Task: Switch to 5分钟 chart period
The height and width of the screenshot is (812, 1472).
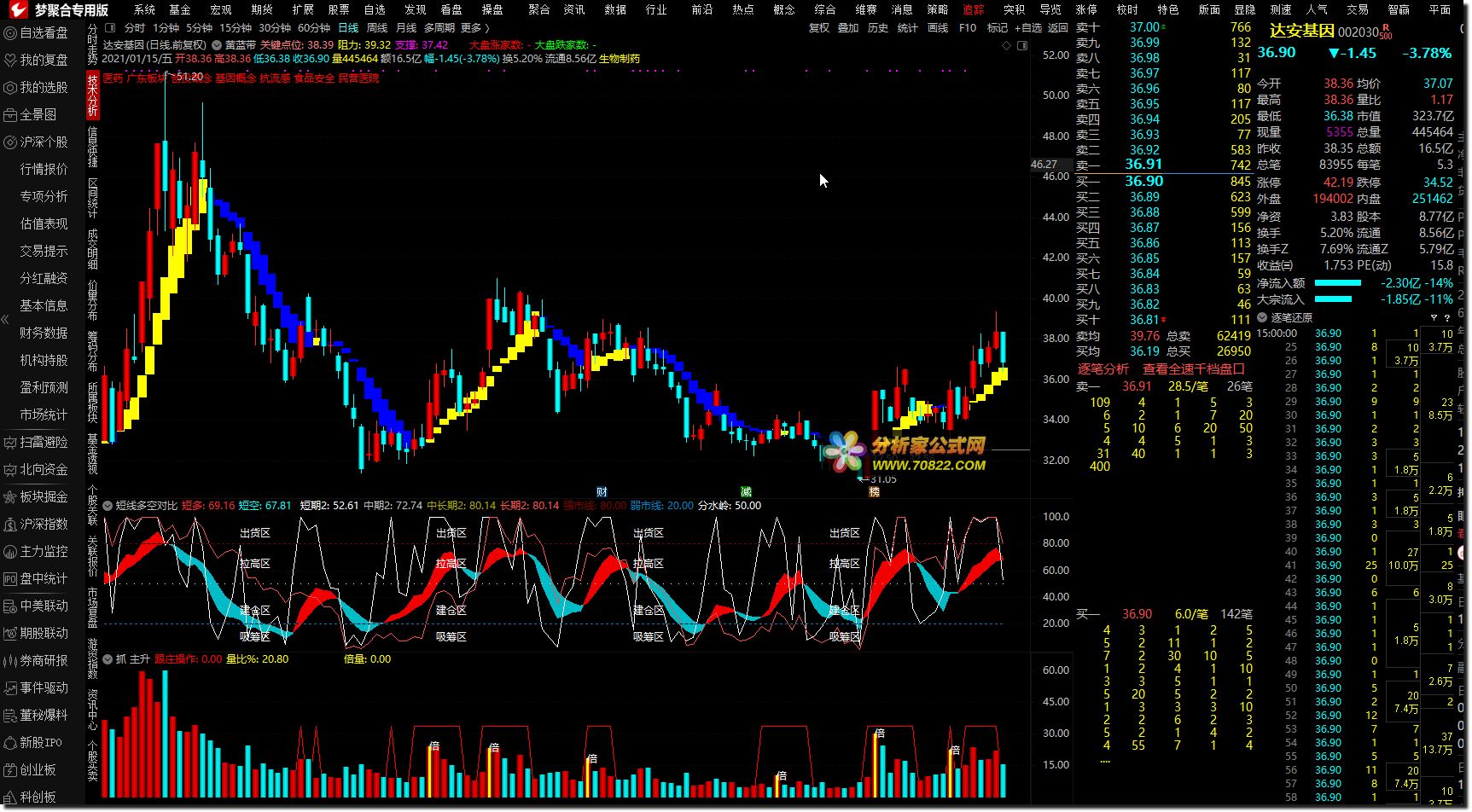Action: 200,28
